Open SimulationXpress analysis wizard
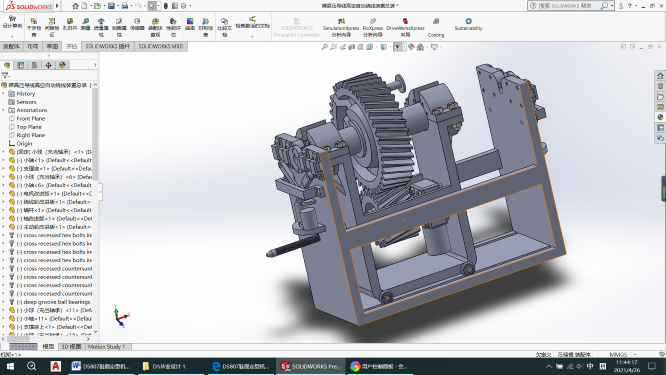Image resolution: width=666 pixels, height=375 pixels. 341,28
